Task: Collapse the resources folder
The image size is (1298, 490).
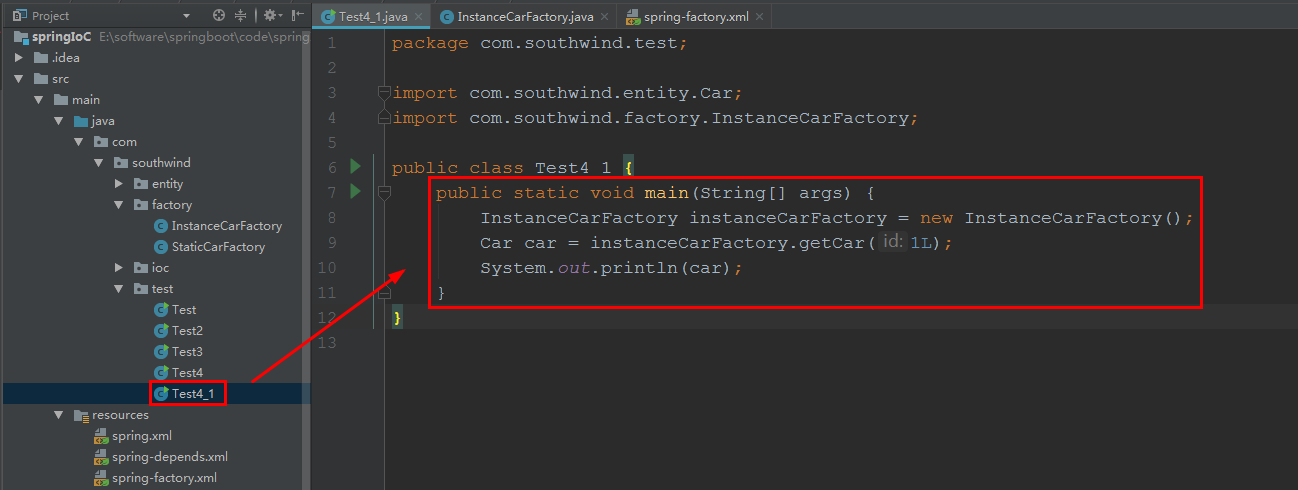Action: 59,414
